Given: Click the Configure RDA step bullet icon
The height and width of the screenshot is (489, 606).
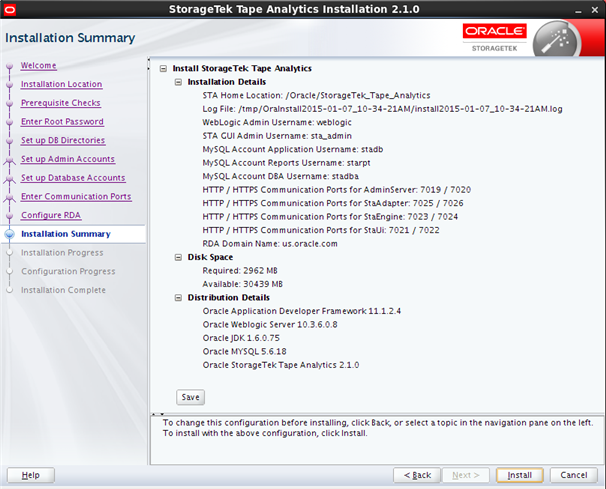Looking at the screenshot, I should pos(10,216).
